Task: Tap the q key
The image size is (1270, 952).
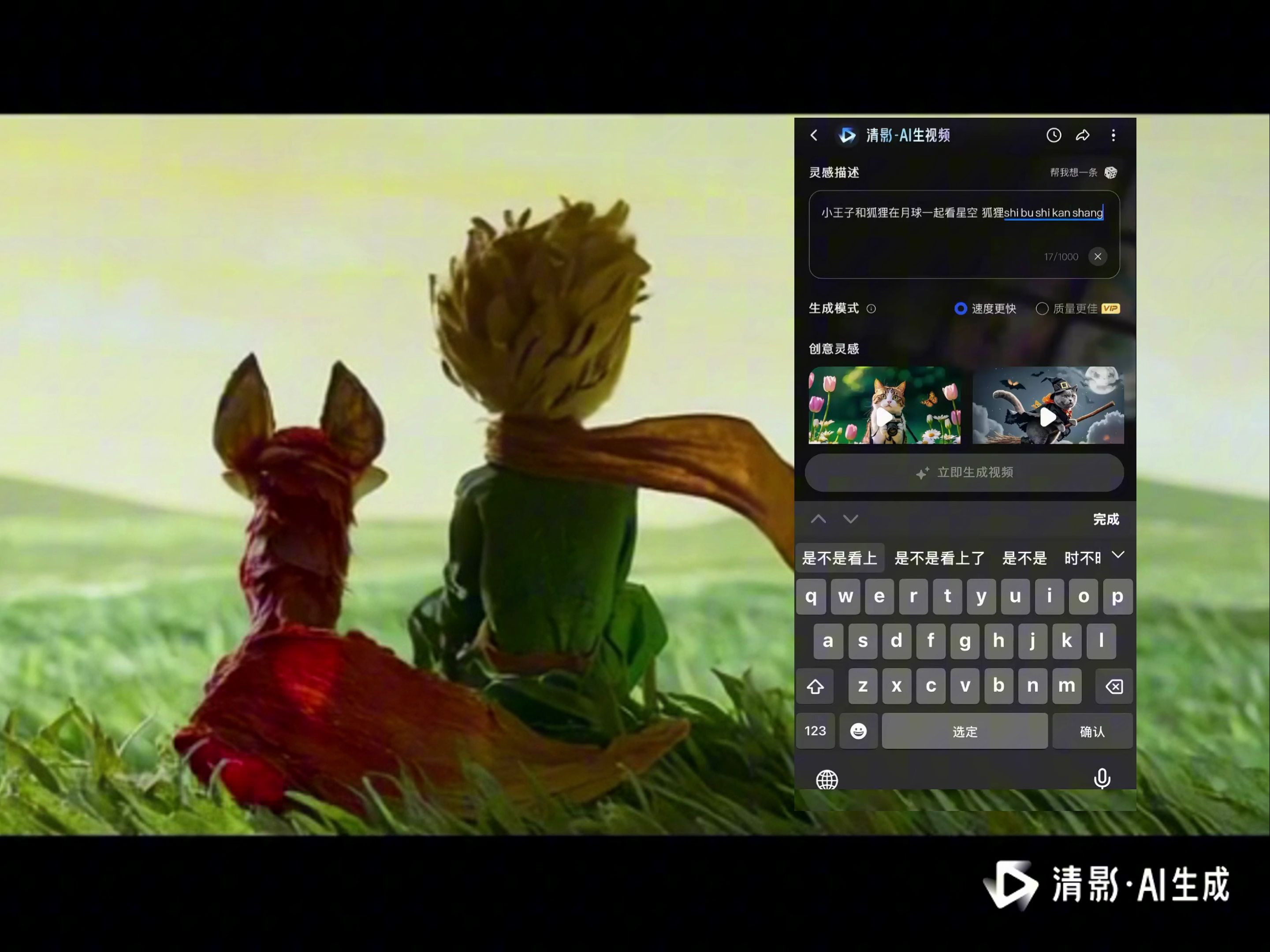Action: (x=811, y=597)
